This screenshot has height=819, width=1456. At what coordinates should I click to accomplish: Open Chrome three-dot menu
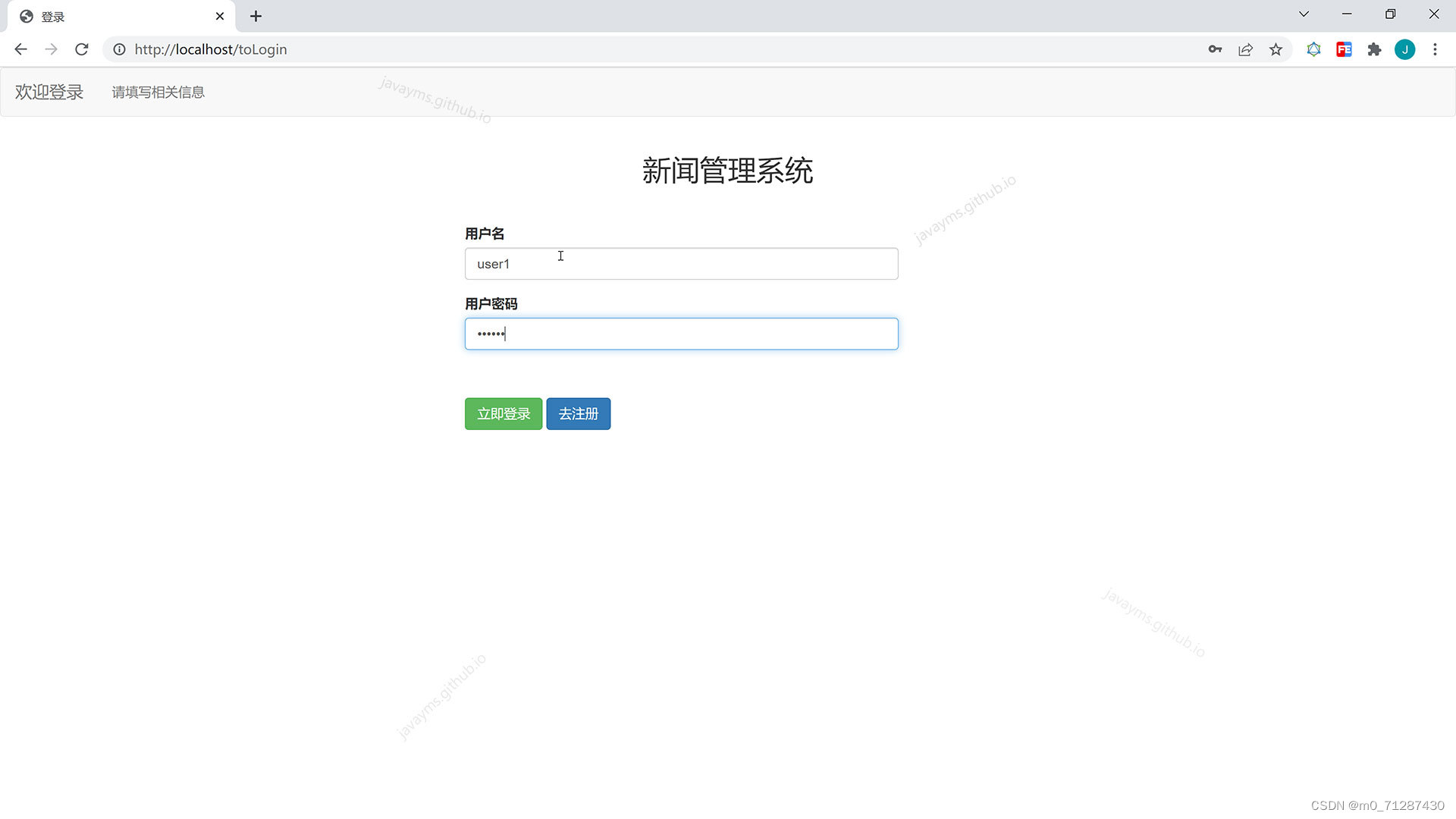point(1435,49)
